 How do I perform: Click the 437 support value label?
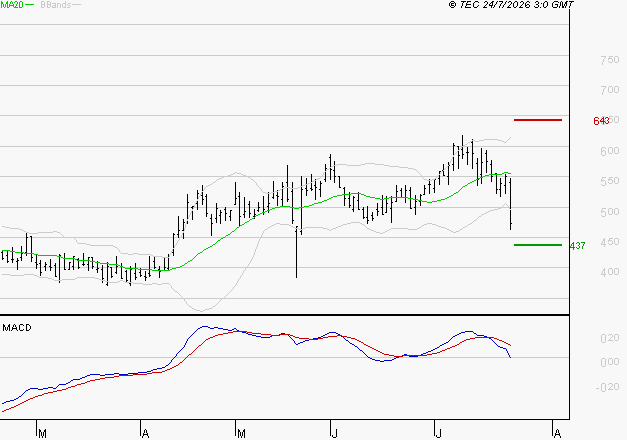pyautogui.click(x=577, y=246)
